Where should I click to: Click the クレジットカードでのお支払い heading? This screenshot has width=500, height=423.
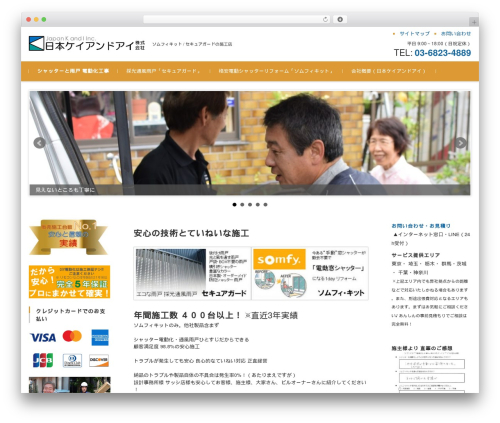pyautogui.click(x=71, y=315)
